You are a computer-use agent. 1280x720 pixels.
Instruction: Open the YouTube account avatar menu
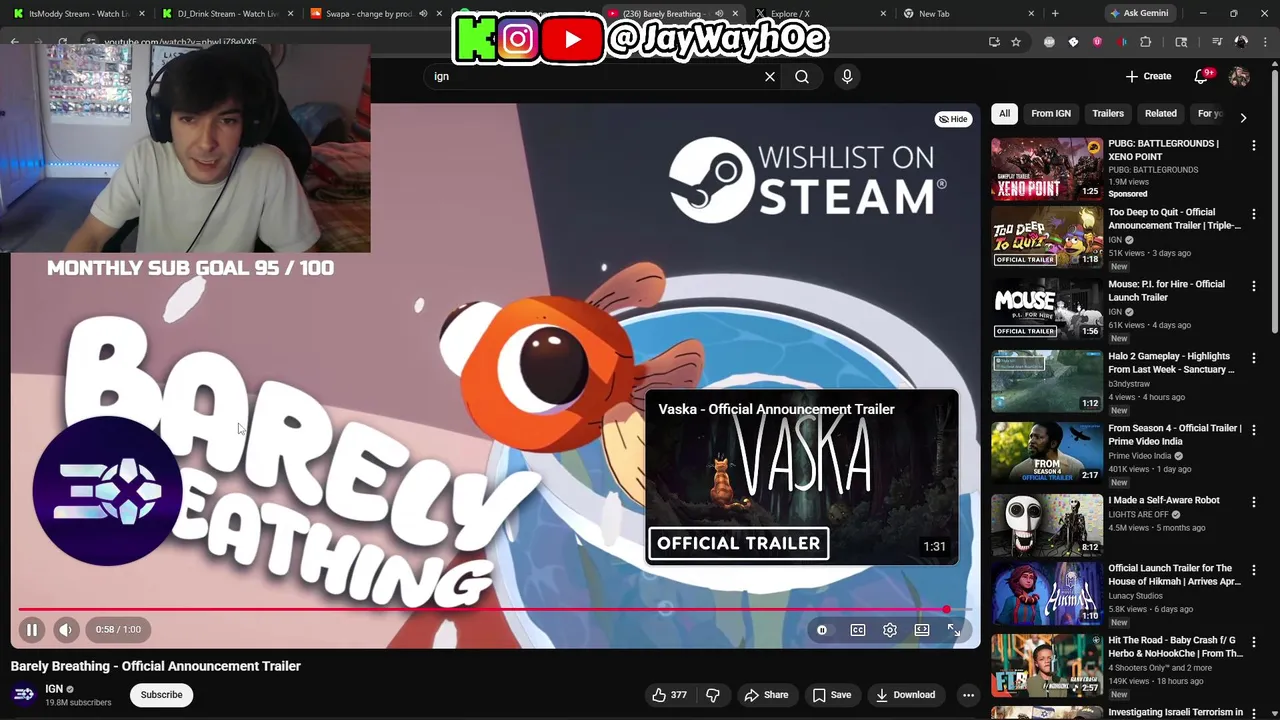click(x=1239, y=76)
